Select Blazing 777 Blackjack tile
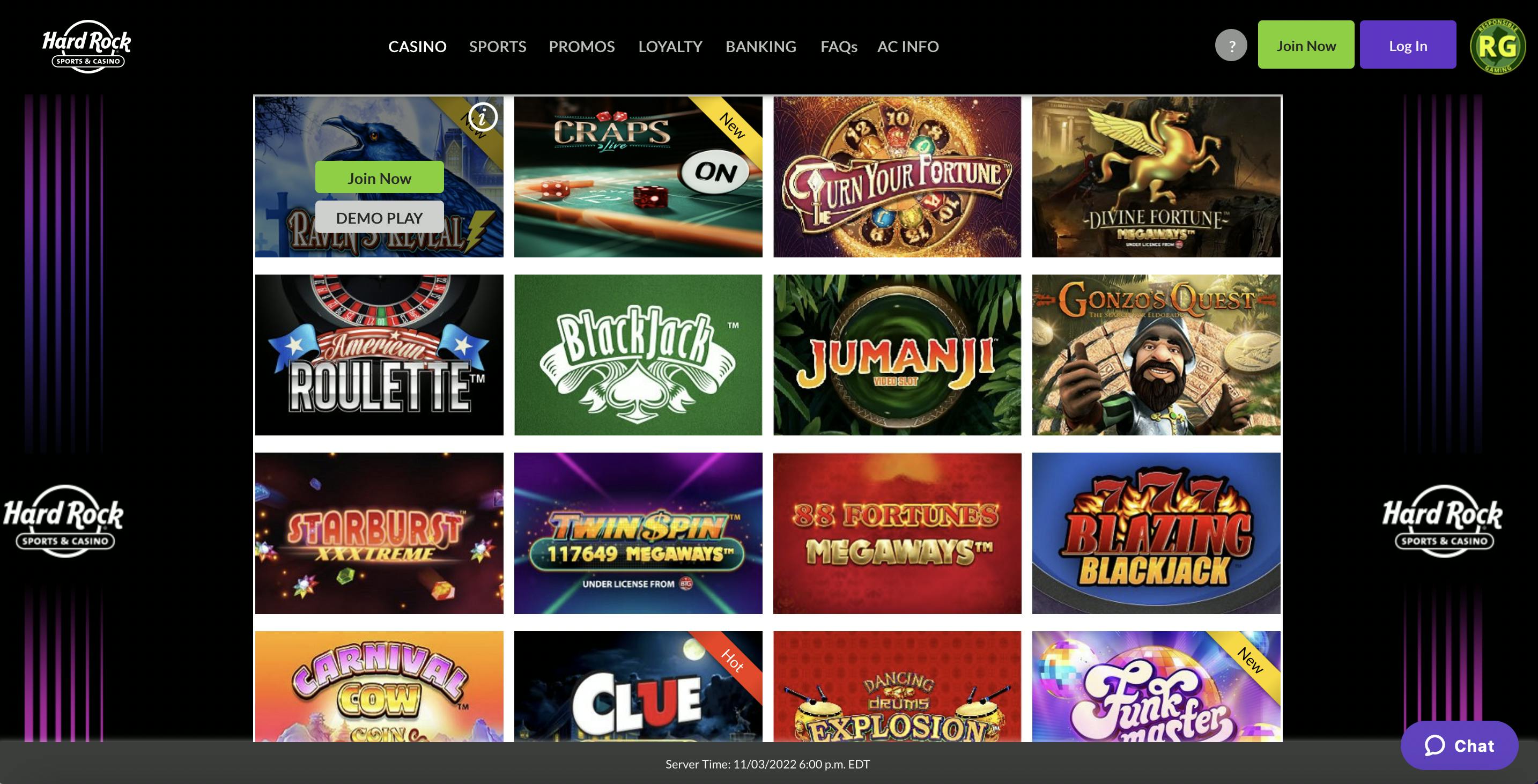This screenshot has height=784, width=1538. pyautogui.click(x=1156, y=533)
